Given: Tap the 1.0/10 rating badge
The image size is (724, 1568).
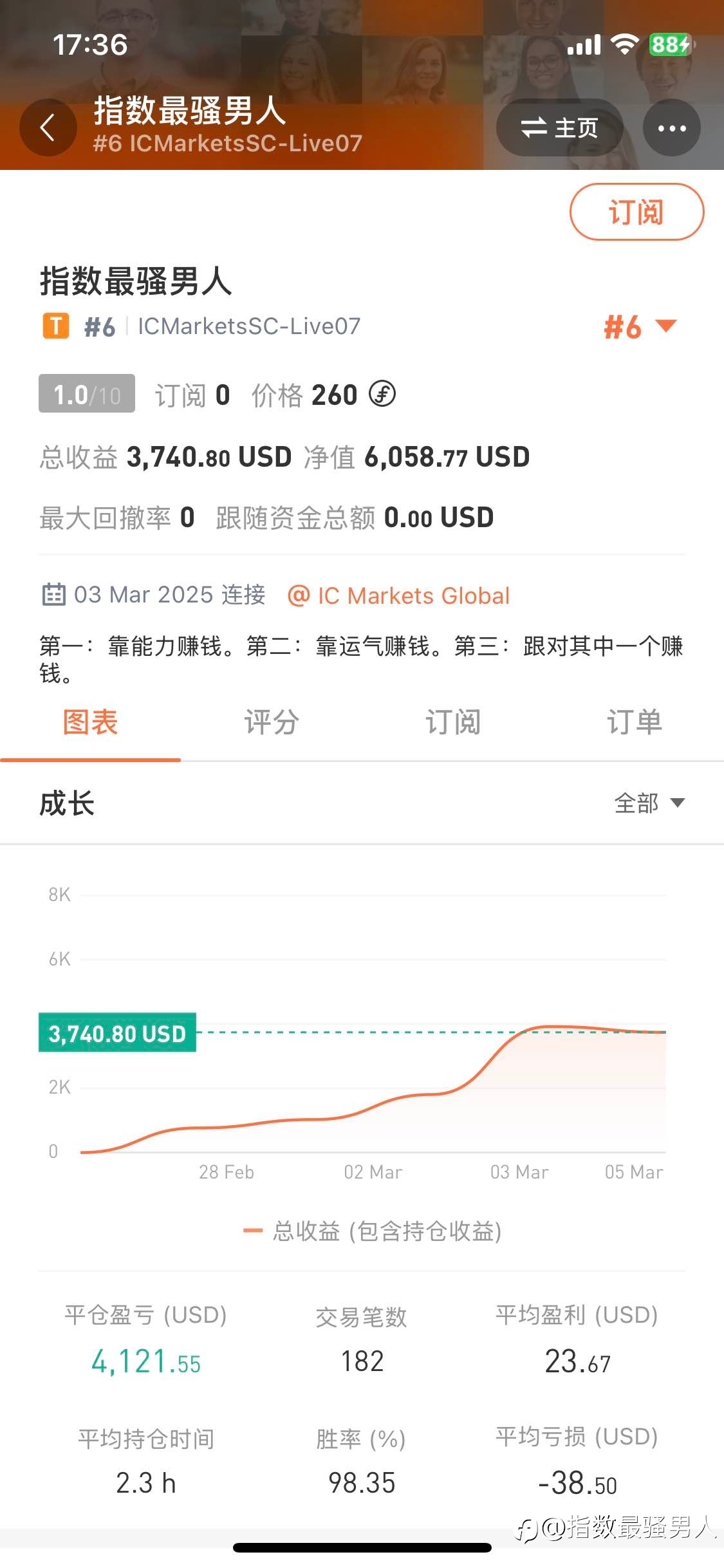Looking at the screenshot, I should pyautogui.click(x=87, y=393).
